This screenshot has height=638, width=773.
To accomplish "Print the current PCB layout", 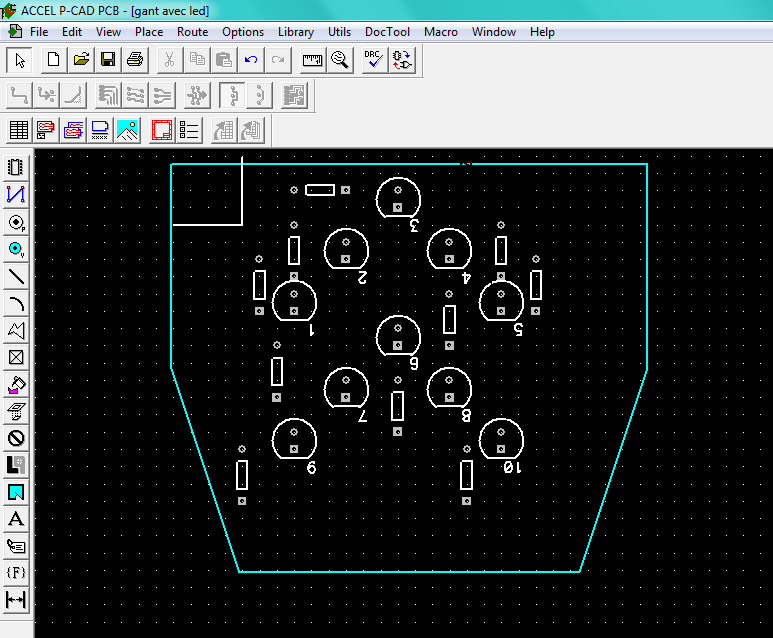I will click(135, 60).
